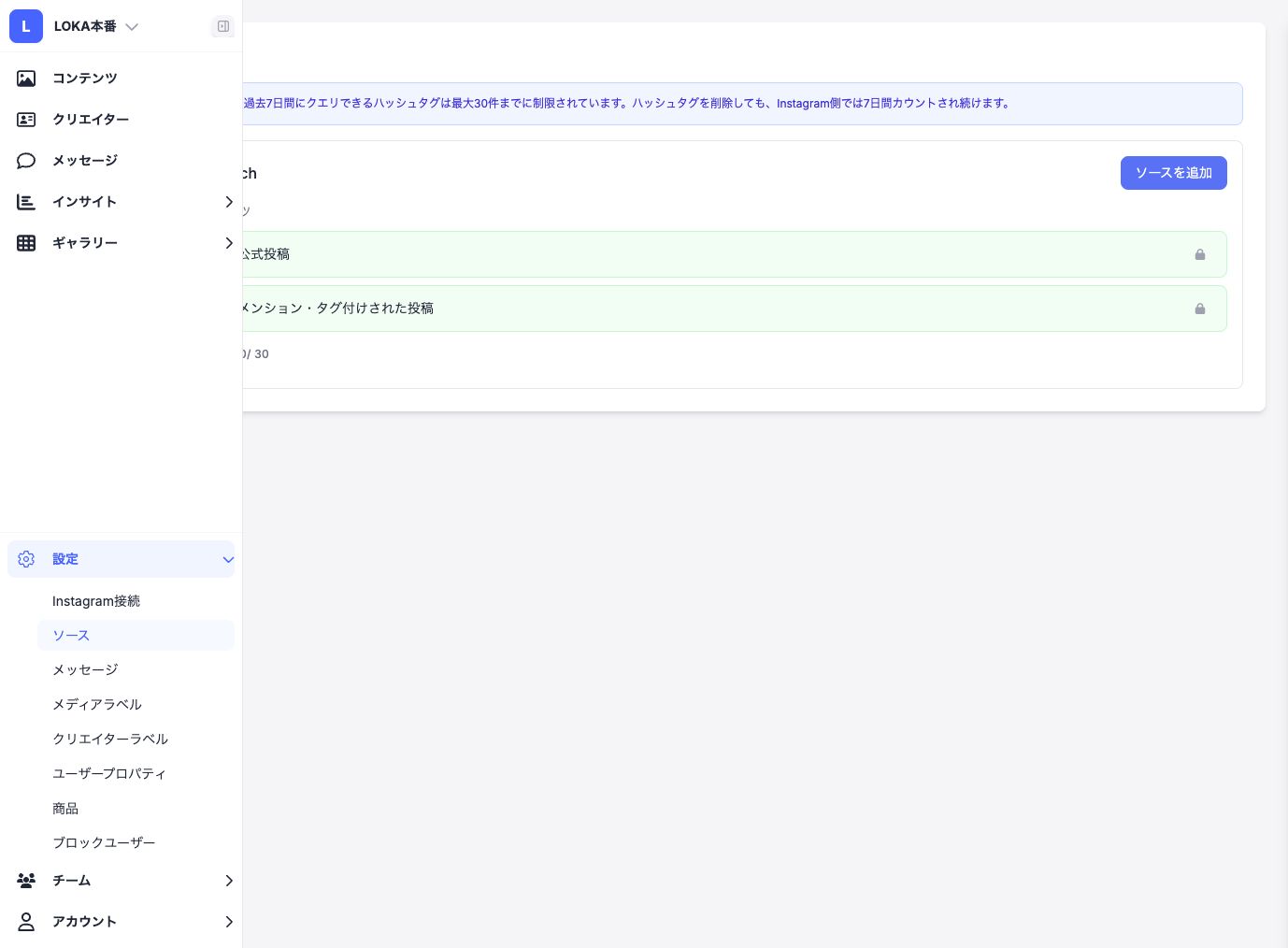Open 商品 settings

pyautogui.click(x=136, y=809)
